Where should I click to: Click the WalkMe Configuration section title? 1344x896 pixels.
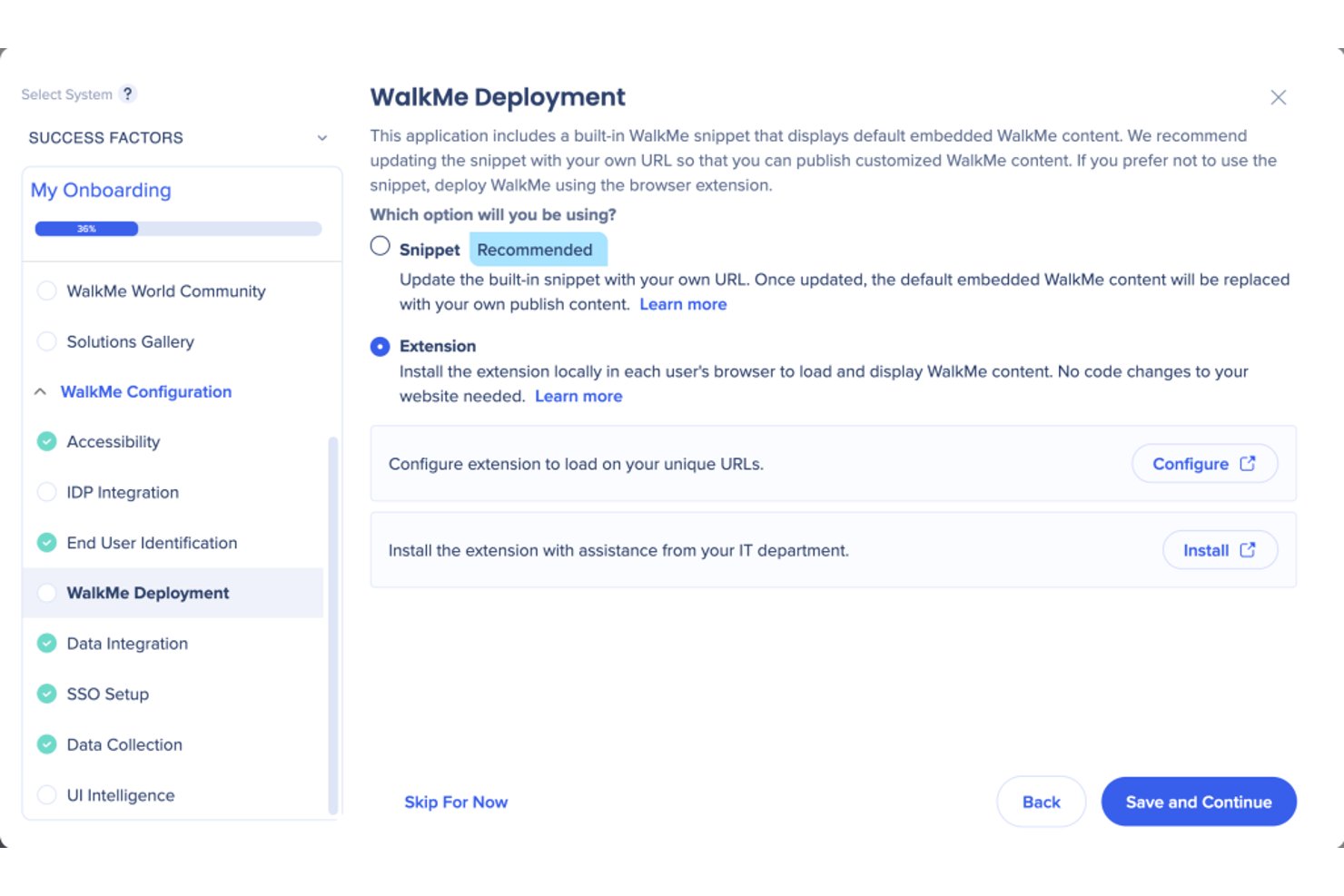146,391
